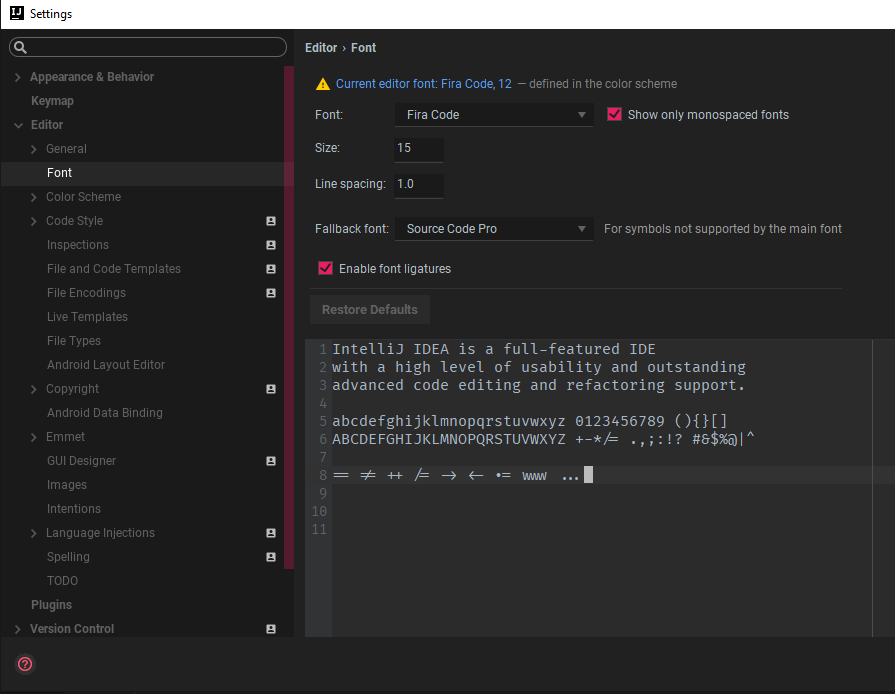Click the font Size field
895x694 pixels.
click(418, 149)
